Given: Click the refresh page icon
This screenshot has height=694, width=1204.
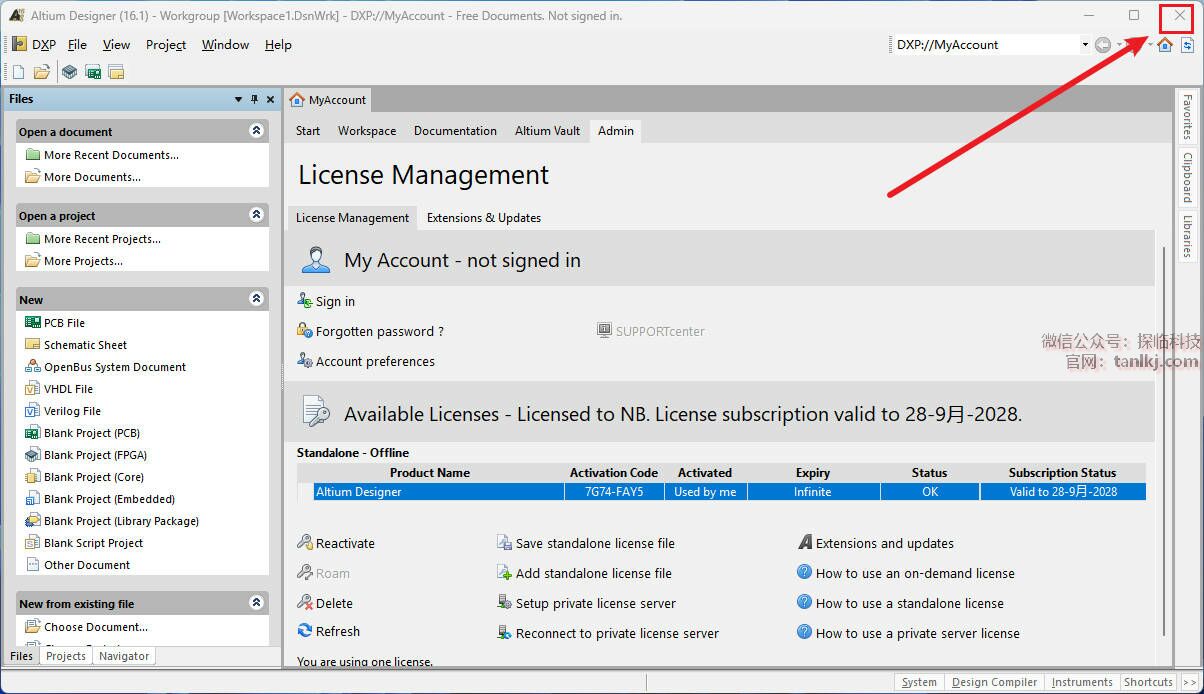Looking at the screenshot, I should click(x=1187, y=44).
